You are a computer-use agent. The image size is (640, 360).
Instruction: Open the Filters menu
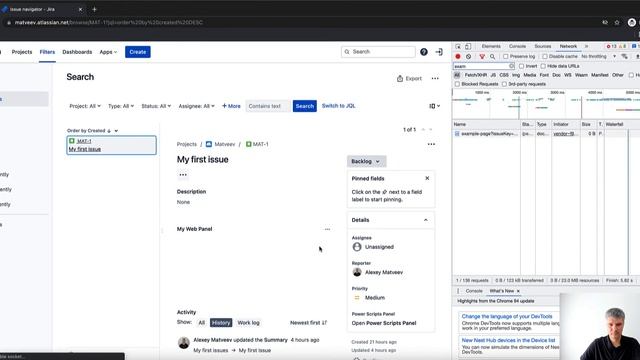pos(47,52)
